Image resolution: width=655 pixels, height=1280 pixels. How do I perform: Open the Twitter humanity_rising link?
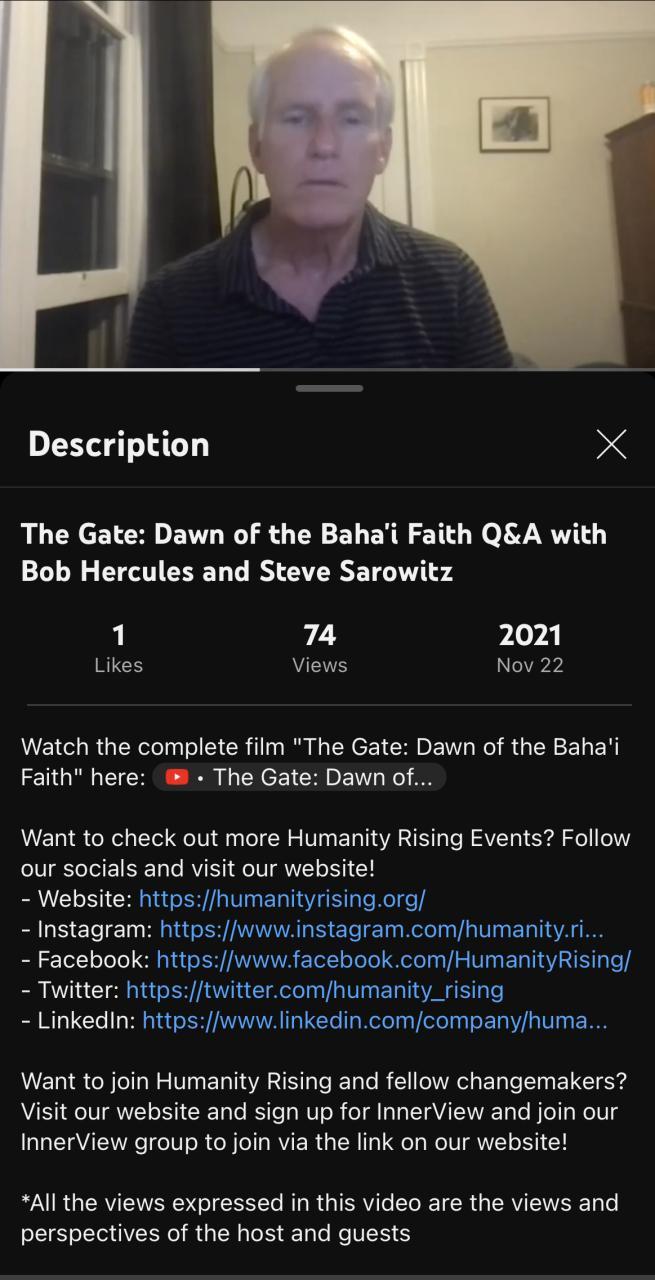314,990
